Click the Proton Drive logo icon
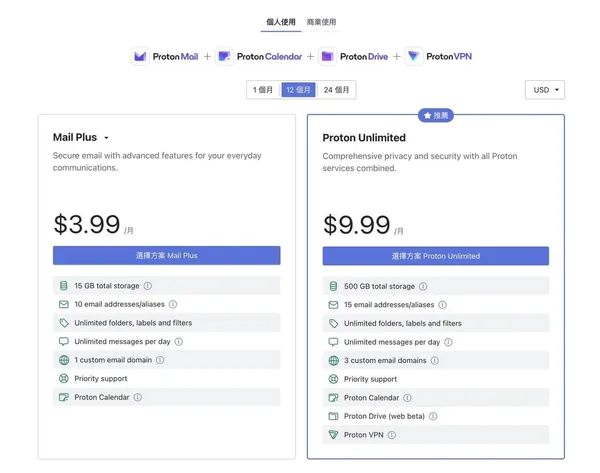 [x=326, y=56]
